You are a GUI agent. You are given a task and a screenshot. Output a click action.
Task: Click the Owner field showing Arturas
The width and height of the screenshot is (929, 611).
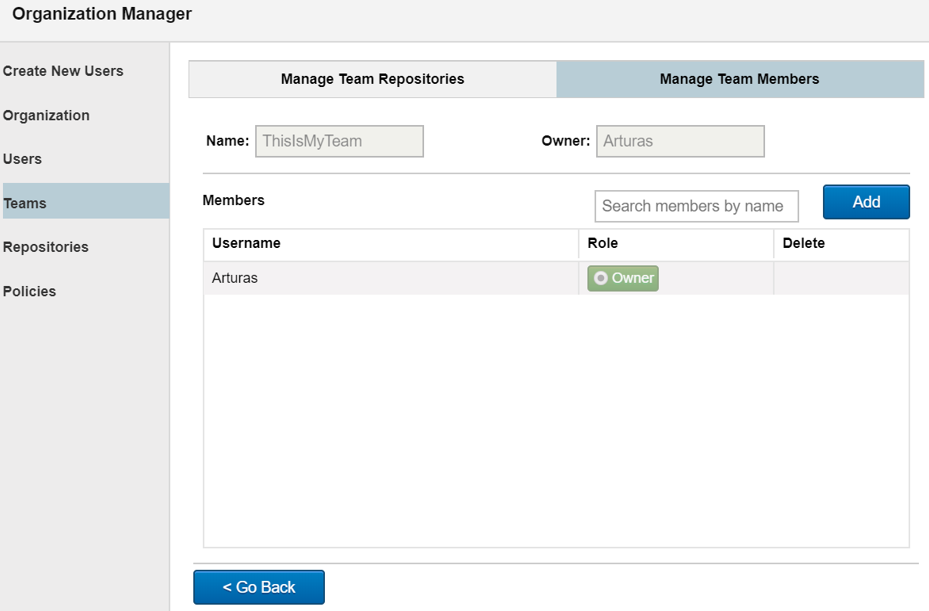click(680, 141)
